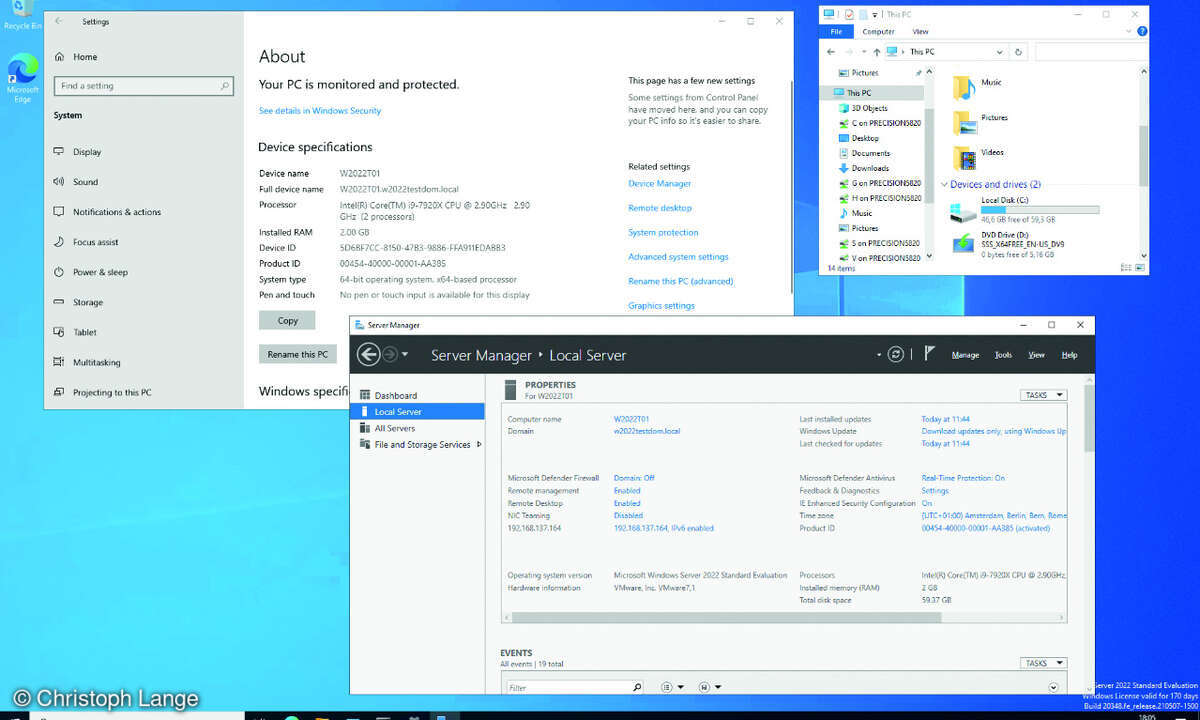Expand the Events section chevron
This screenshot has height=720, width=1200.
(x=1053, y=687)
